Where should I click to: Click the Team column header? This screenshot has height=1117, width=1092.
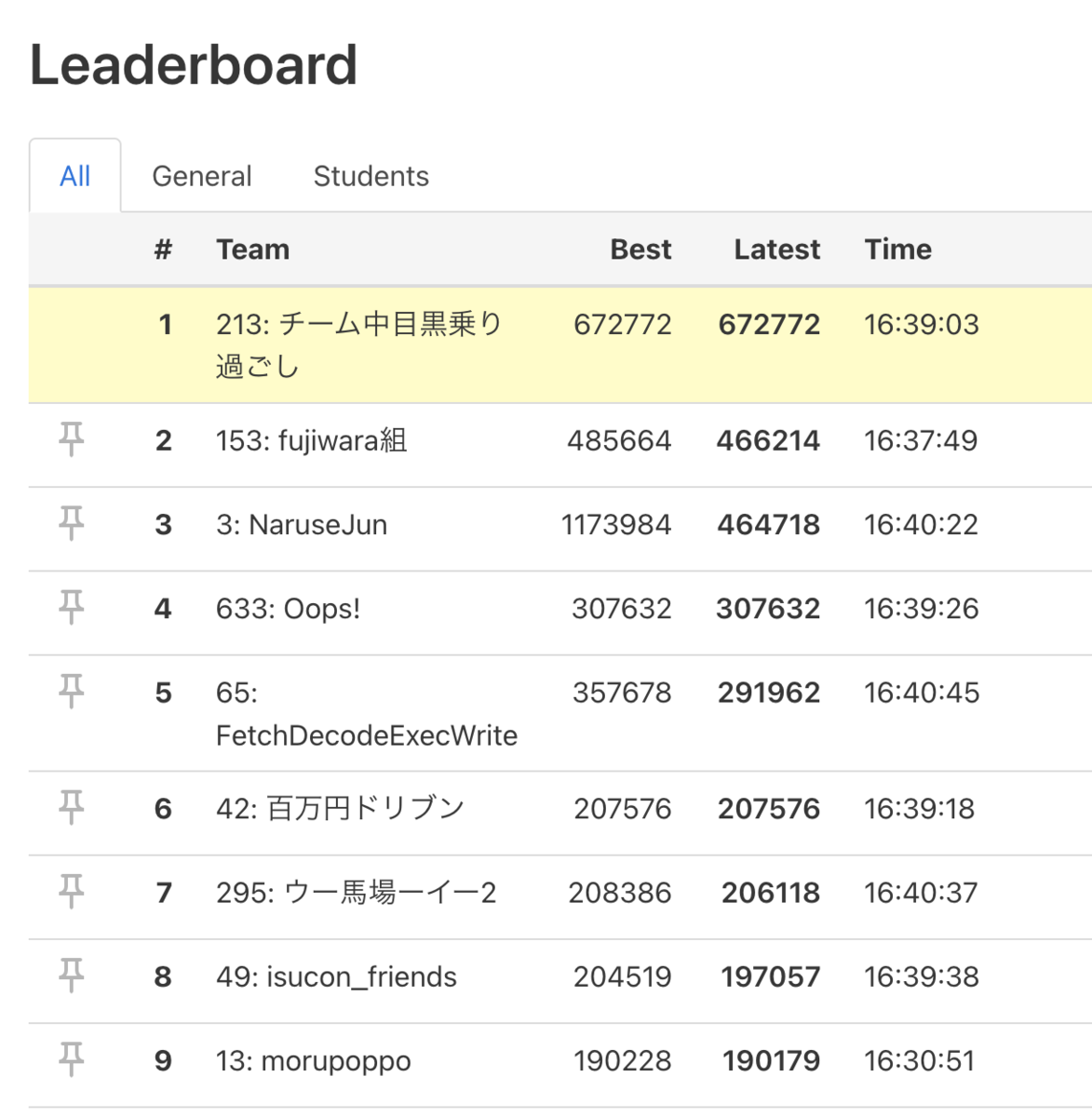pos(252,249)
